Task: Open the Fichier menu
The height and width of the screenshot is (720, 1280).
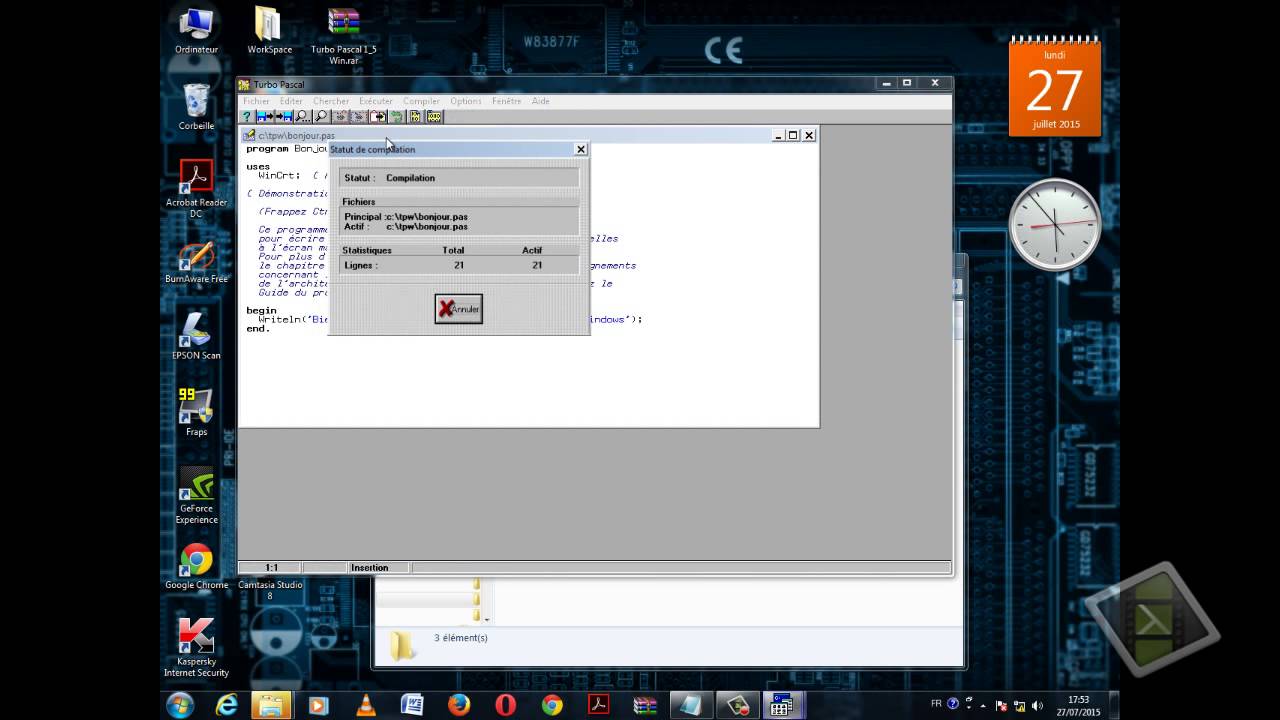Action: coord(256,101)
